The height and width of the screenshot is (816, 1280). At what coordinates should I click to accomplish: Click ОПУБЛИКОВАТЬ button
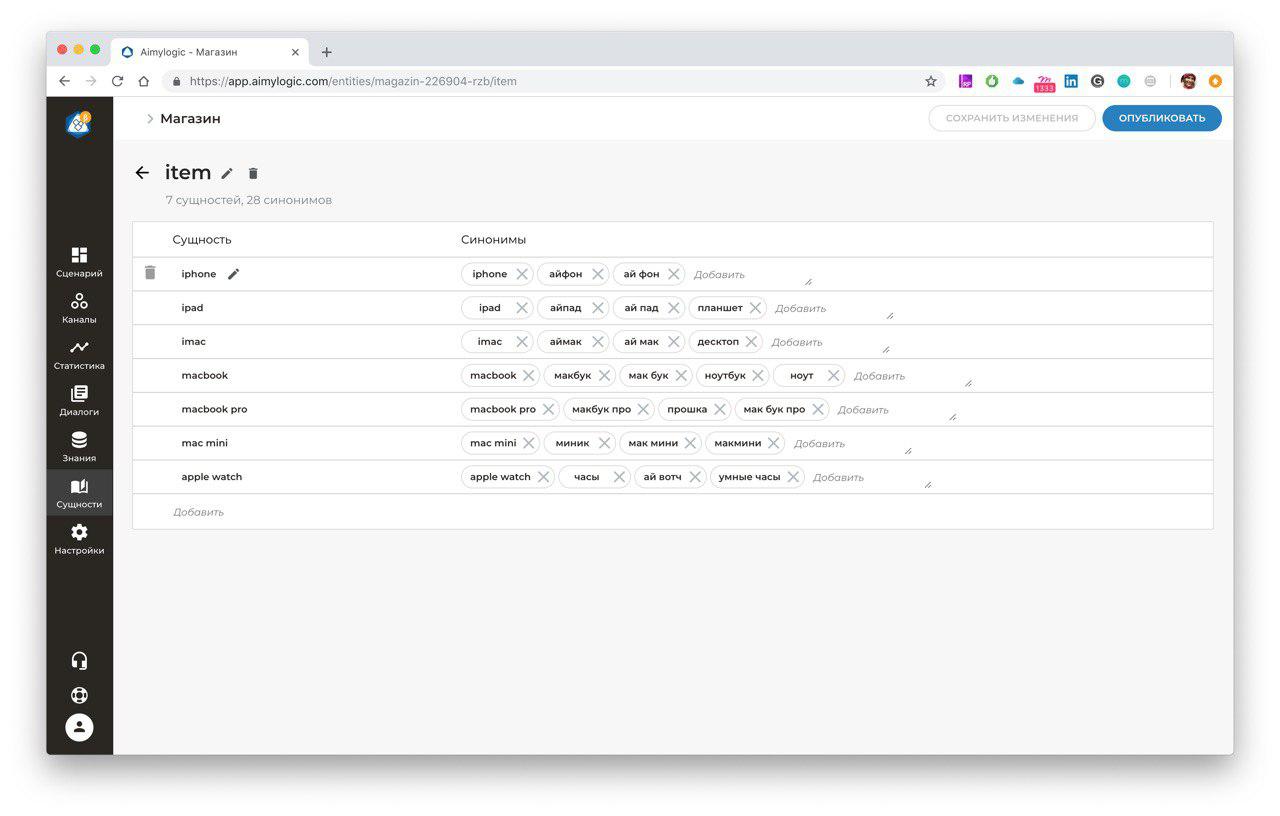point(1162,118)
